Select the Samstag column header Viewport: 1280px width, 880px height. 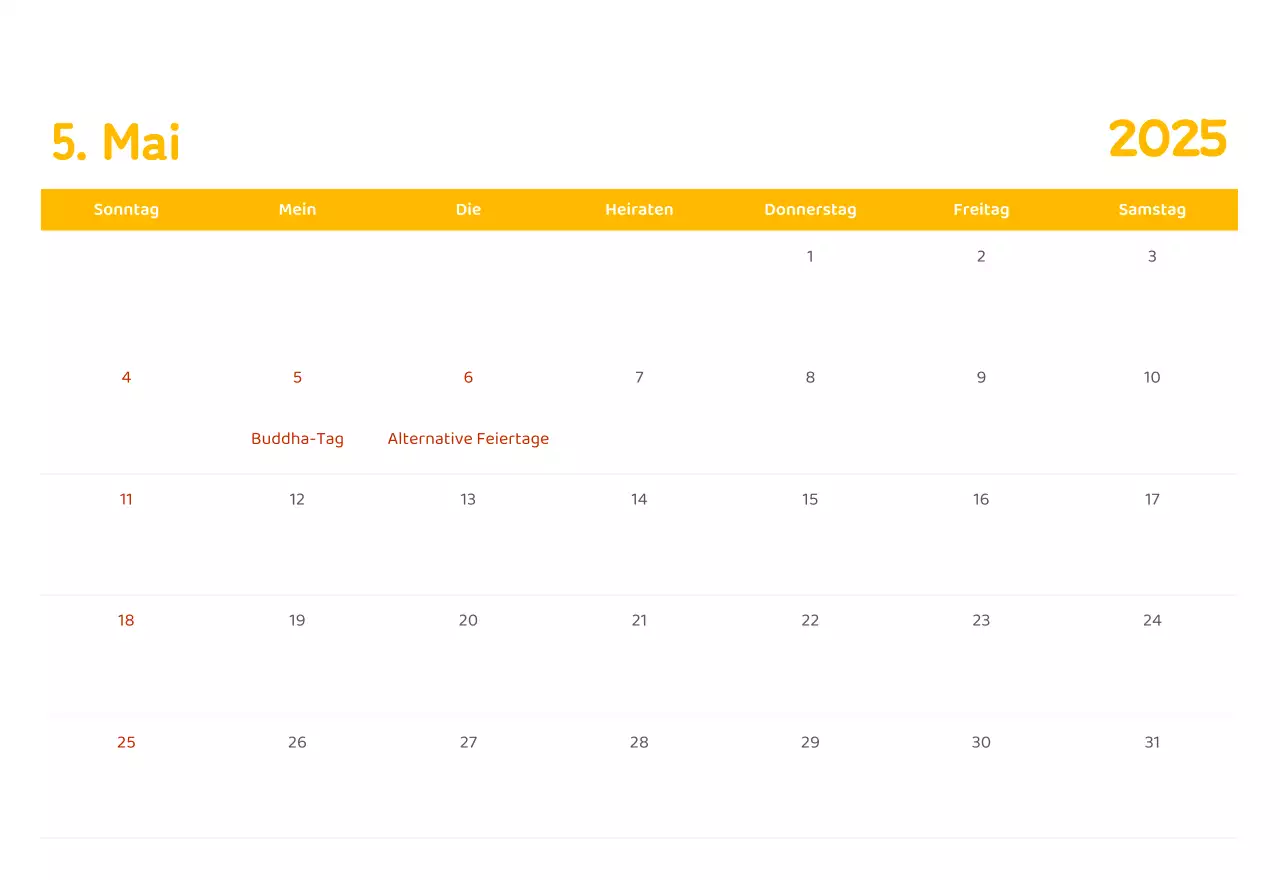click(x=1152, y=209)
